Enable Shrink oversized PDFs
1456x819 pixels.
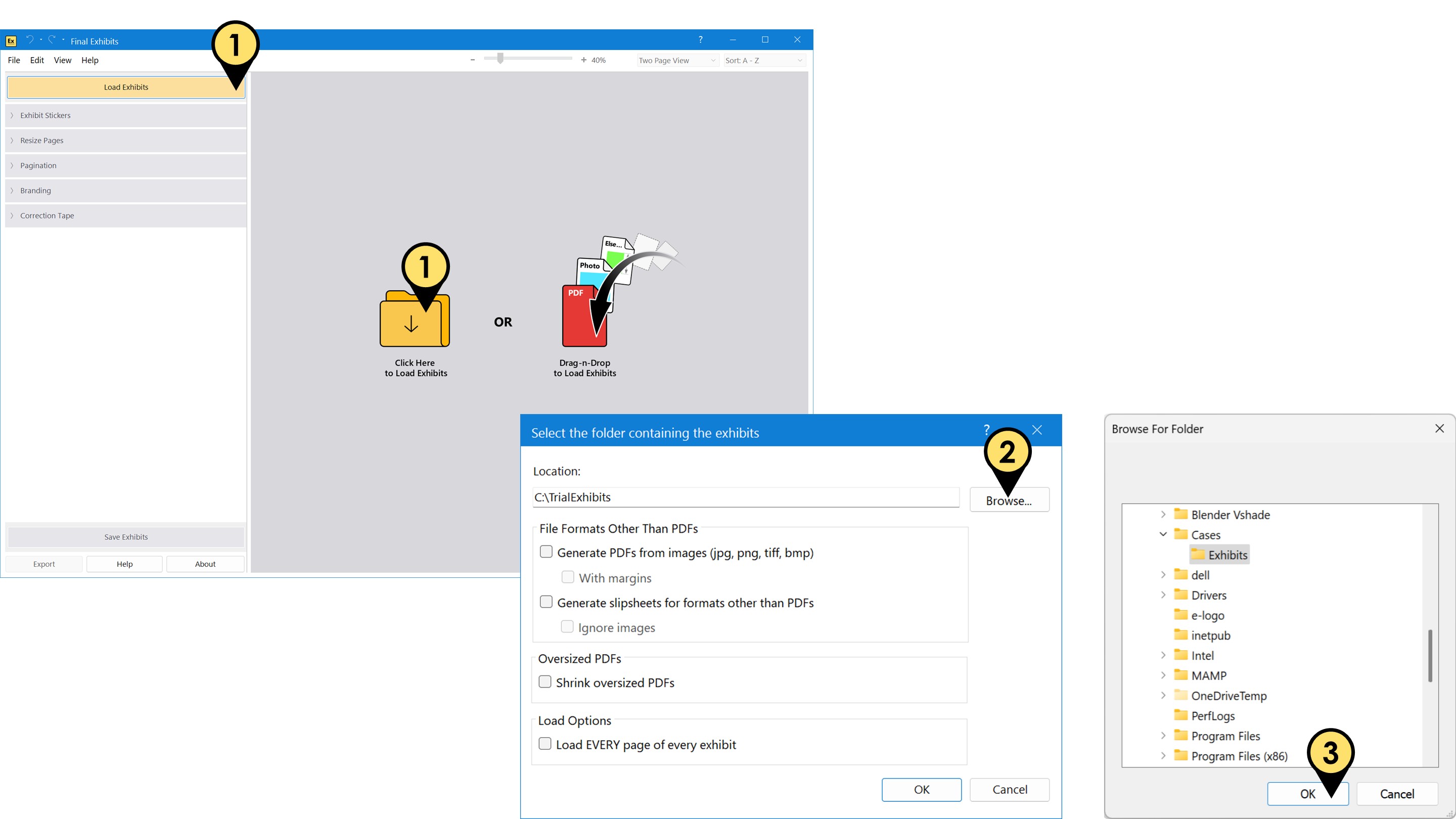545,681
